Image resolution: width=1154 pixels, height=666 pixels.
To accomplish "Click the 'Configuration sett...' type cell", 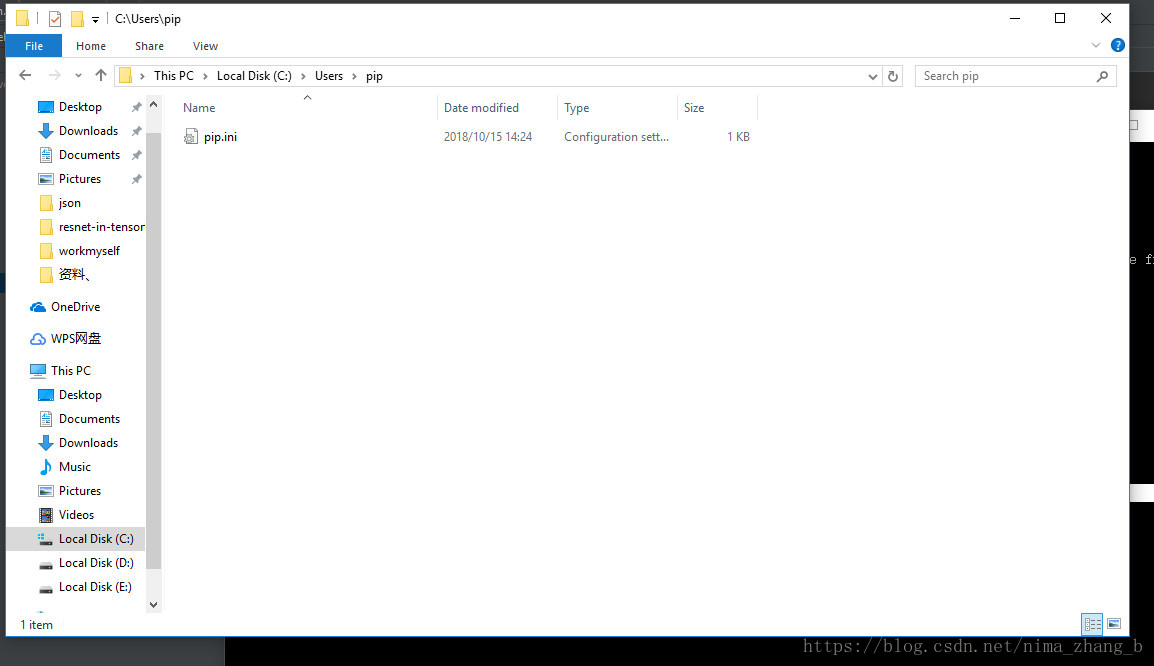I will 616,137.
